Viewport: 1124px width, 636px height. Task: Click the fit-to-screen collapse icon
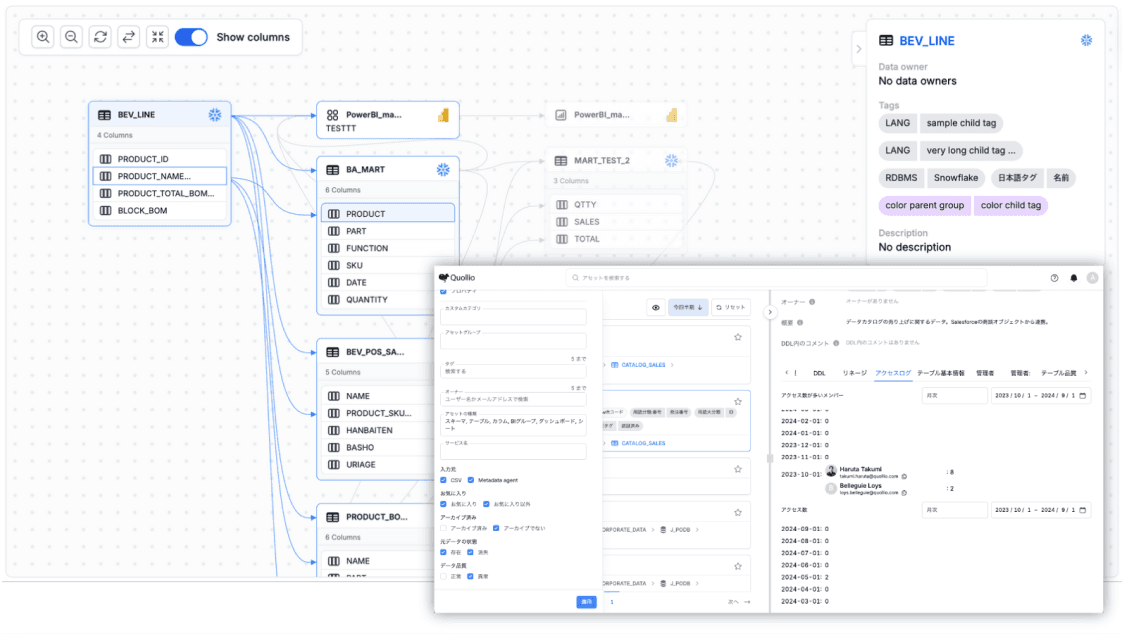157,37
